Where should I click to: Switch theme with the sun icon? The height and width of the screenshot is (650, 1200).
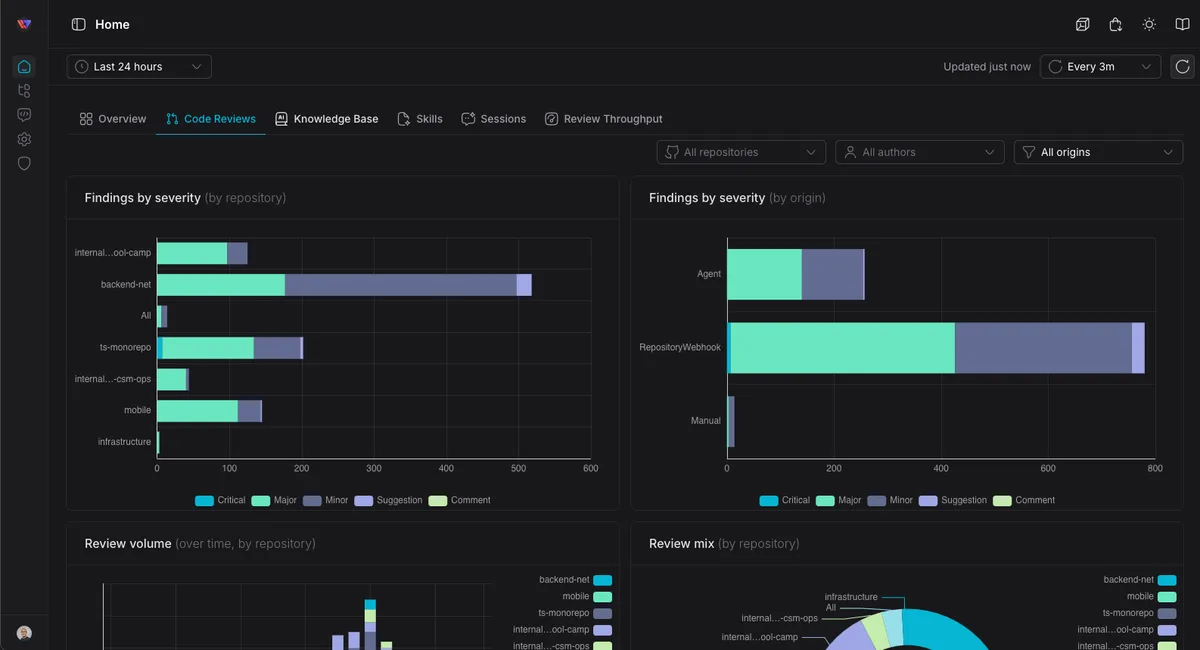coord(1149,24)
